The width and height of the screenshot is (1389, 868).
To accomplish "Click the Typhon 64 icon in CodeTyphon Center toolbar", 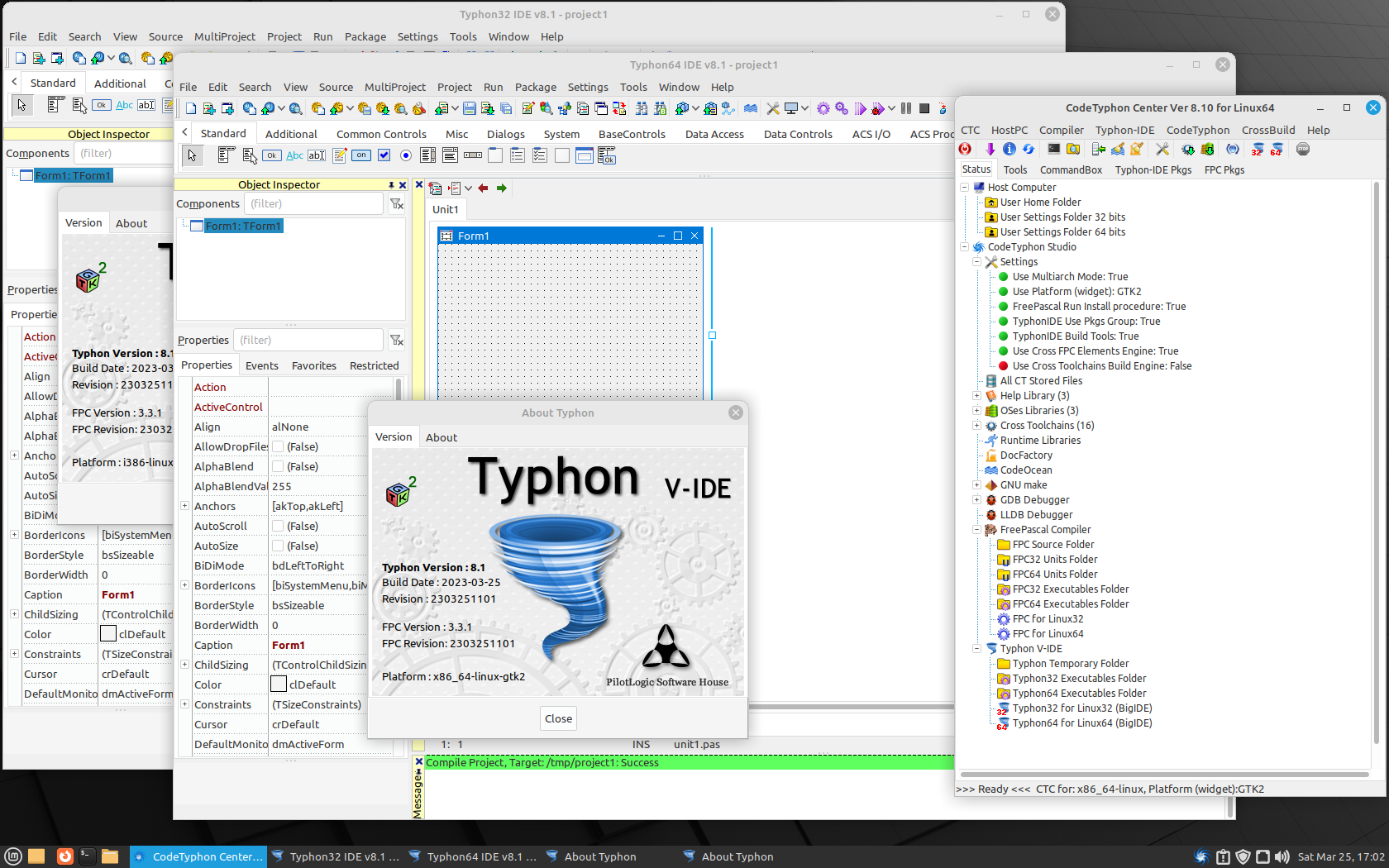I will (x=1277, y=149).
